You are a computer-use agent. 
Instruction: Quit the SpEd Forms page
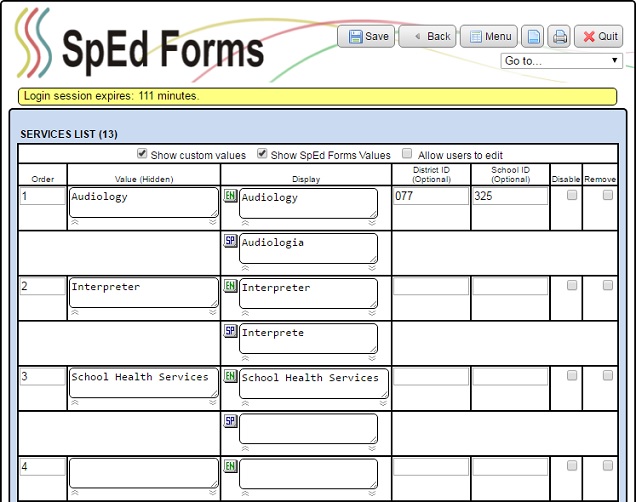click(x=598, y=37)
